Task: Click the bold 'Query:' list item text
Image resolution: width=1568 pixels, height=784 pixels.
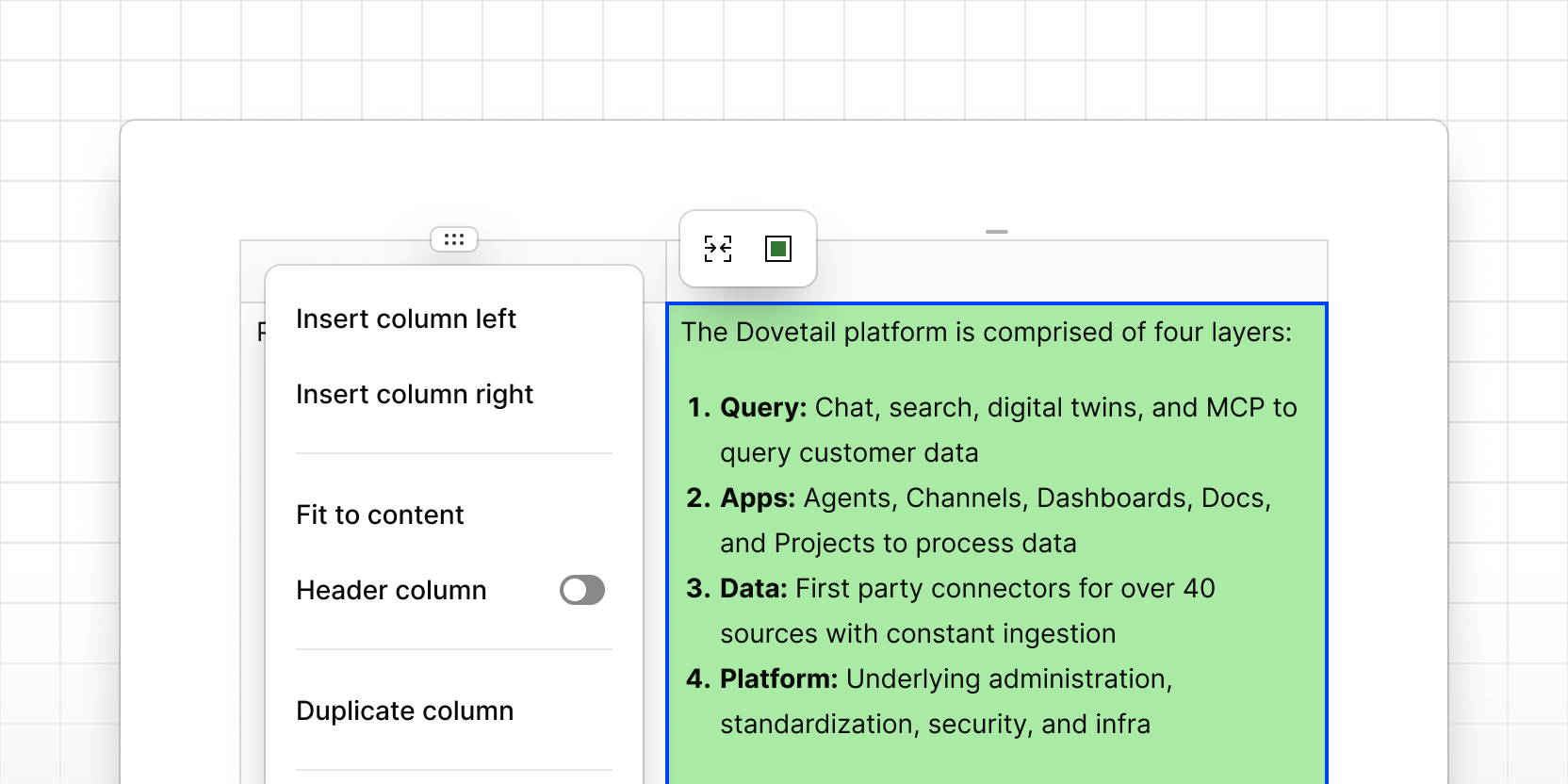Action: 763,407
